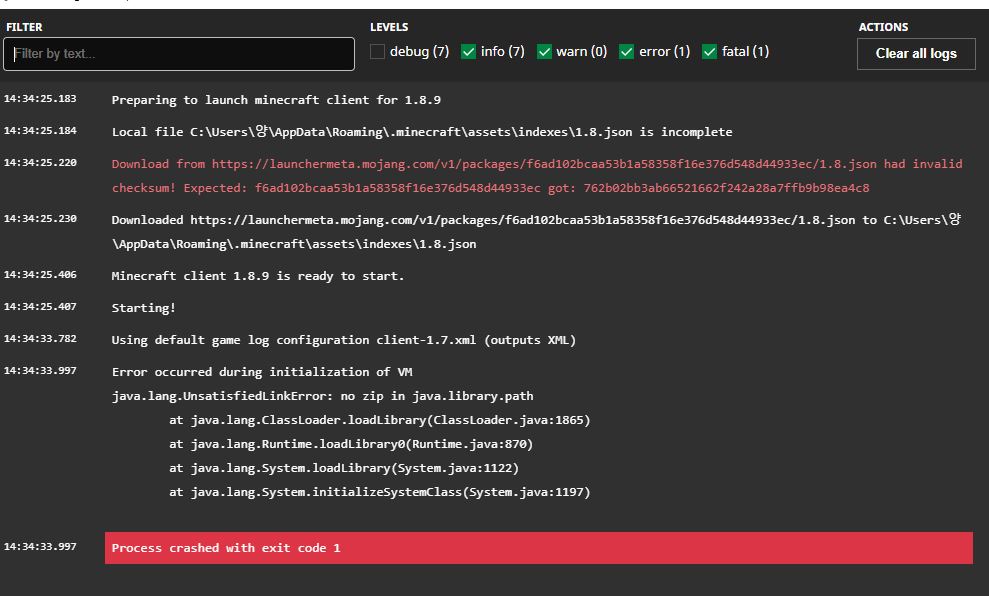The height and width of the screenshot is (596, 989).
Task: Turn off the fatal level checkbox
Action: coord(710,52)
